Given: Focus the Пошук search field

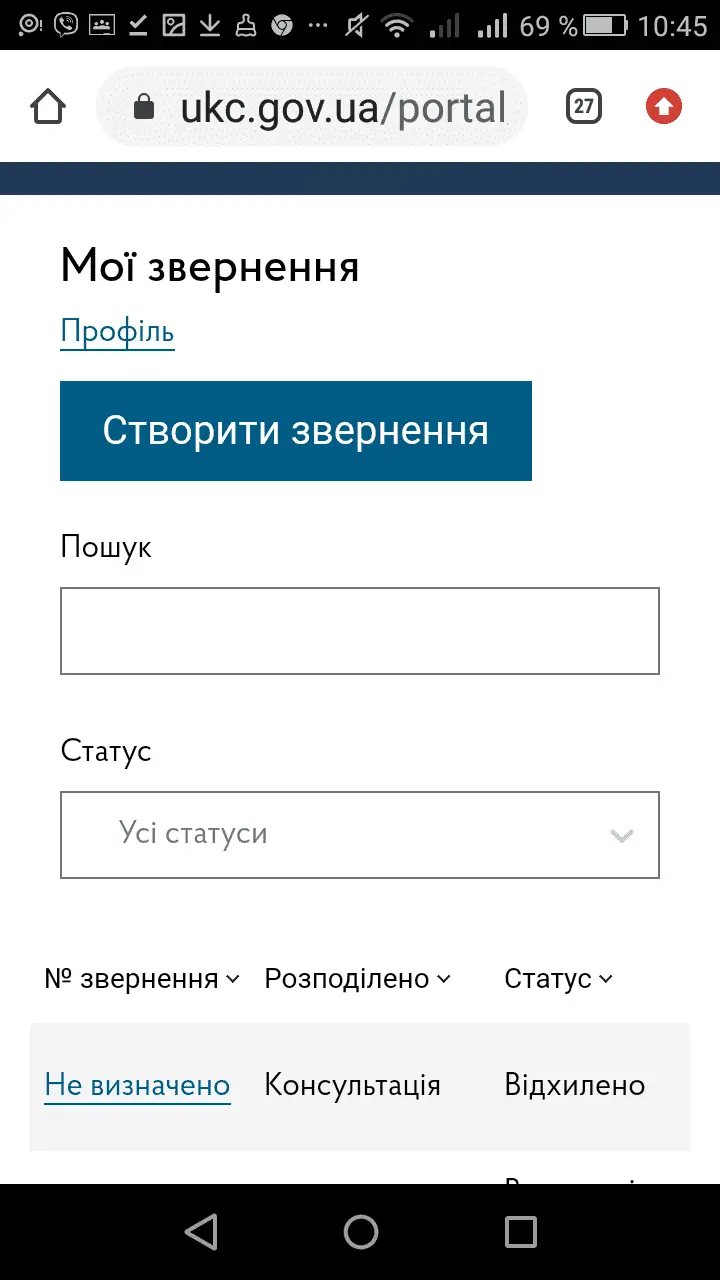Looking at the screenshot, I should click(360, 631).
